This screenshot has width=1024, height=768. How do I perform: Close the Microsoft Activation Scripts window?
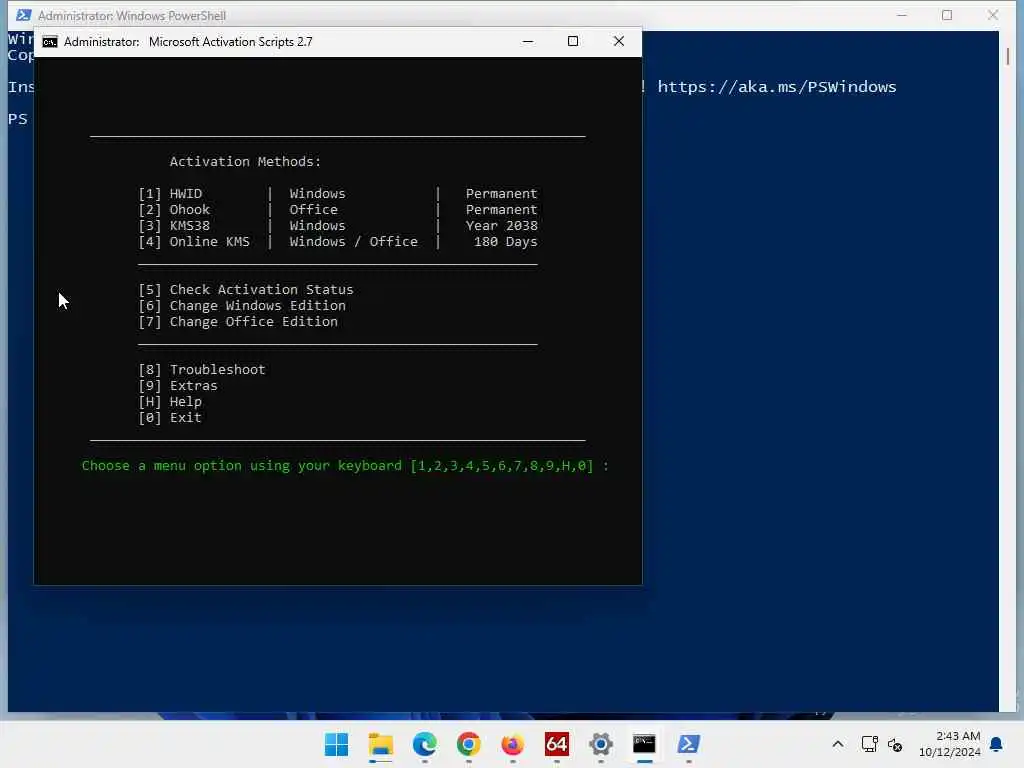(x=618, y=42)
